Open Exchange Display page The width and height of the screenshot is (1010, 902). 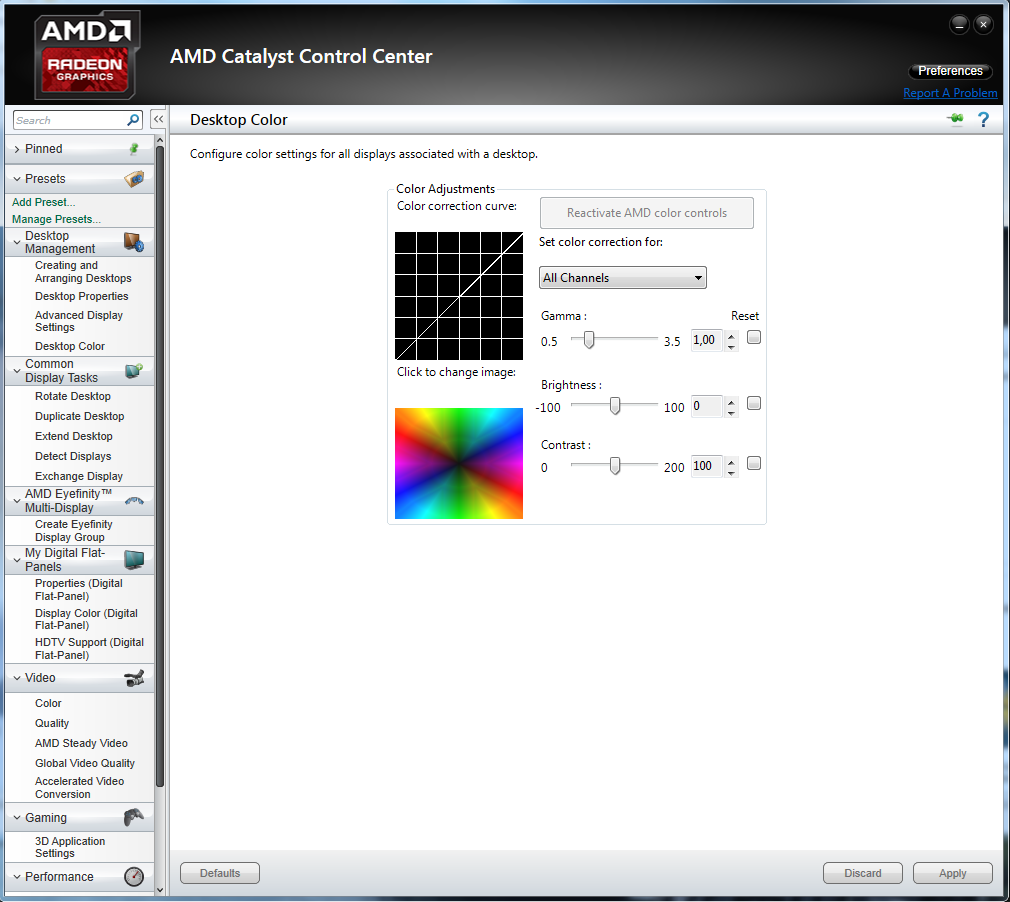(79, 476)
